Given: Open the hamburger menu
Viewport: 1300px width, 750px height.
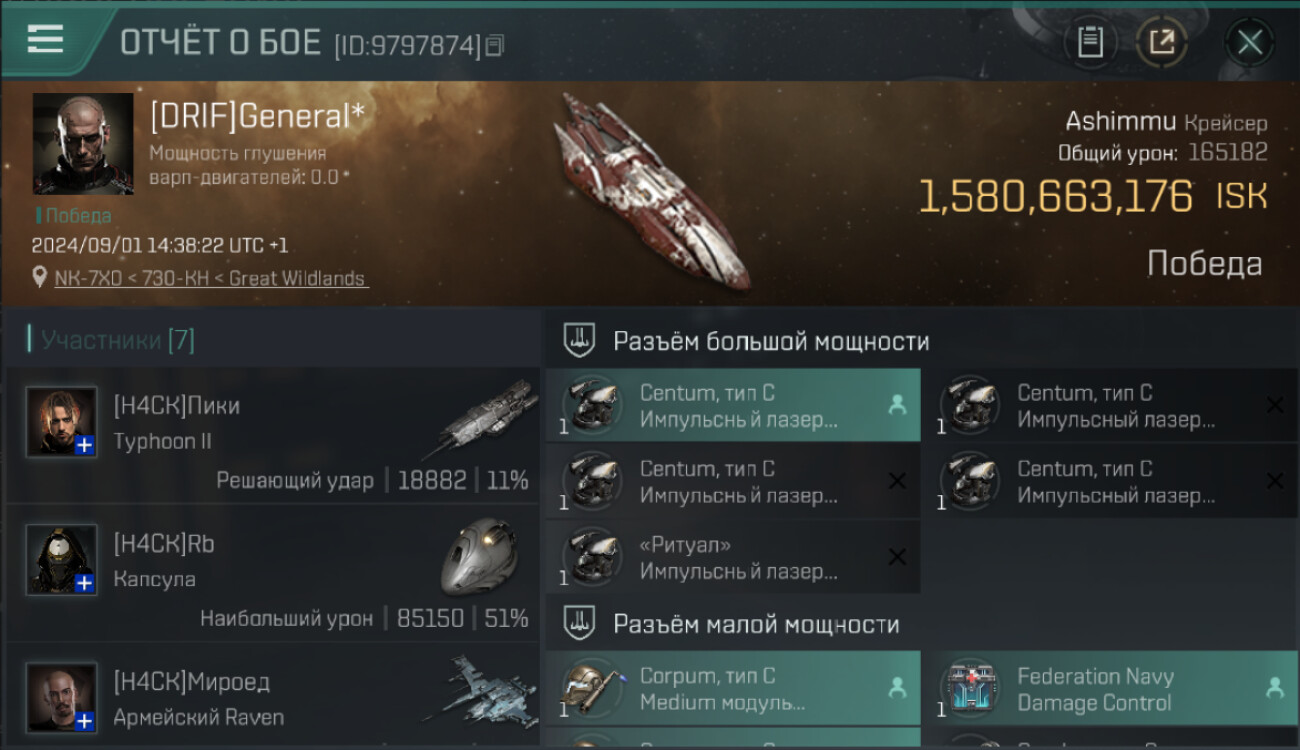Looking at the screenshot, I should 45,40.
